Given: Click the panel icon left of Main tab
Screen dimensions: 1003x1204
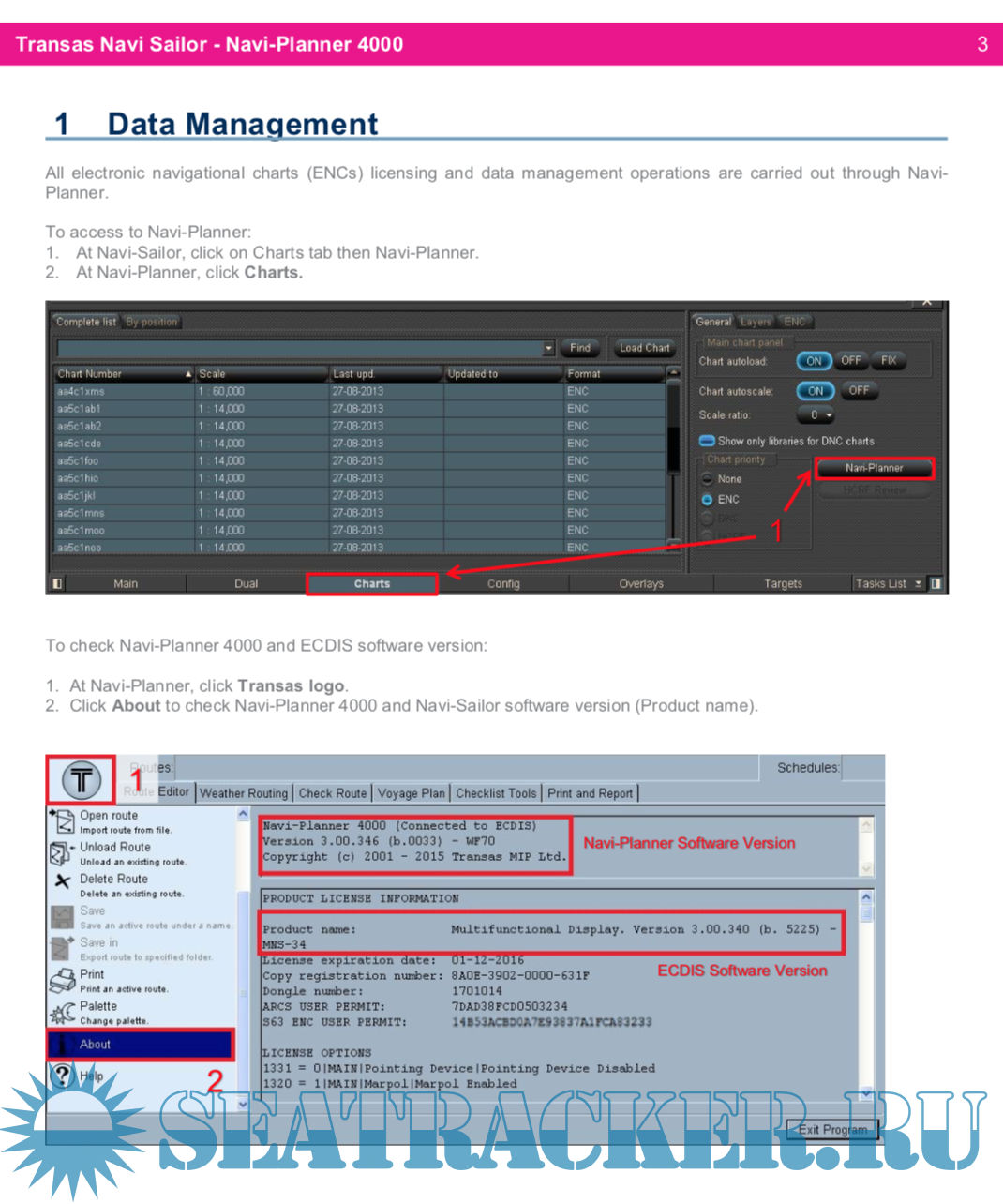Looking at the screenshot, I should tap(57, 583).
